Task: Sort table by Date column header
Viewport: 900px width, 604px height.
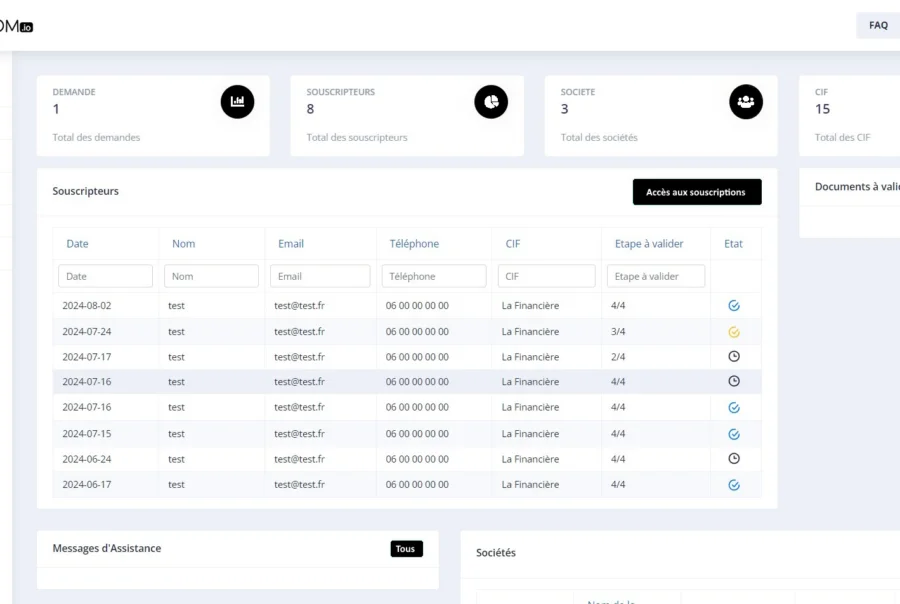Action: 77,244
